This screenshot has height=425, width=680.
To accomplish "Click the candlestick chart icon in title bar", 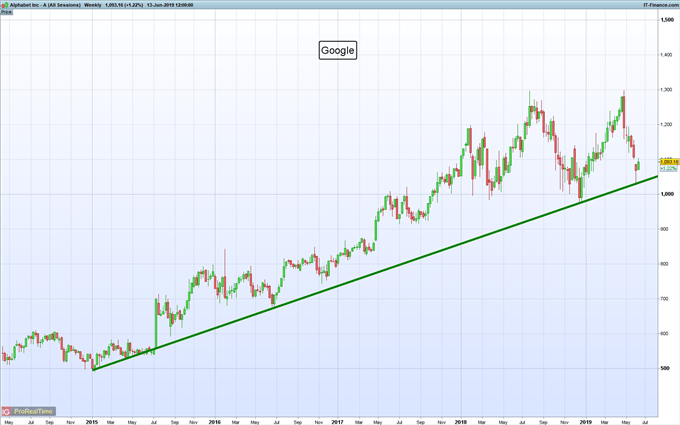I will (4, 5).
